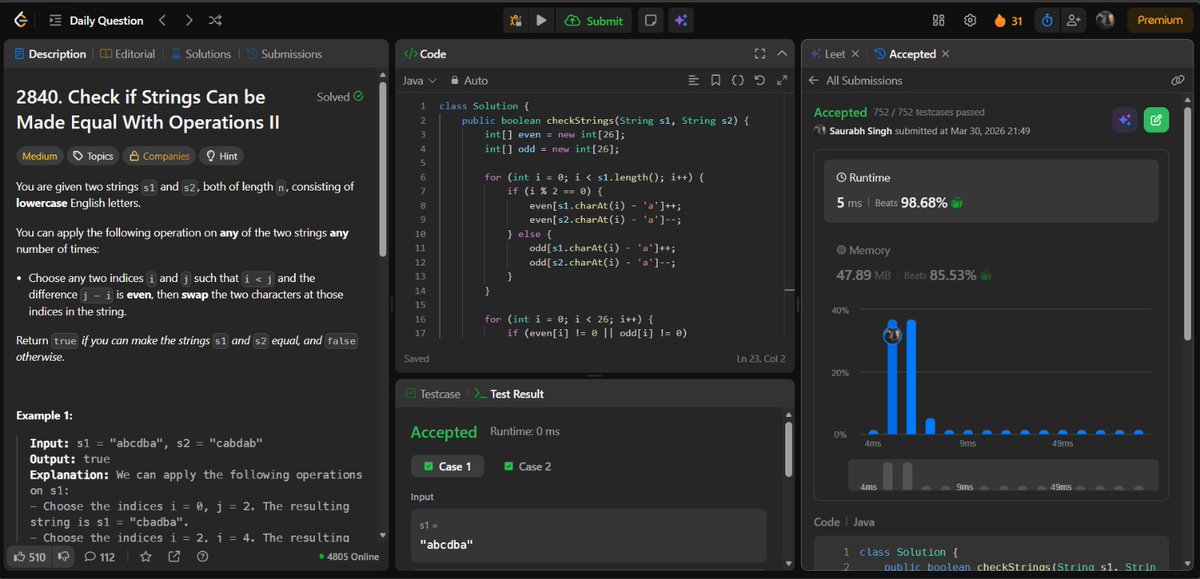Expand editor with diagonal arrows icon
This screenshot has height=579, width=1200.
pos(781,80)
